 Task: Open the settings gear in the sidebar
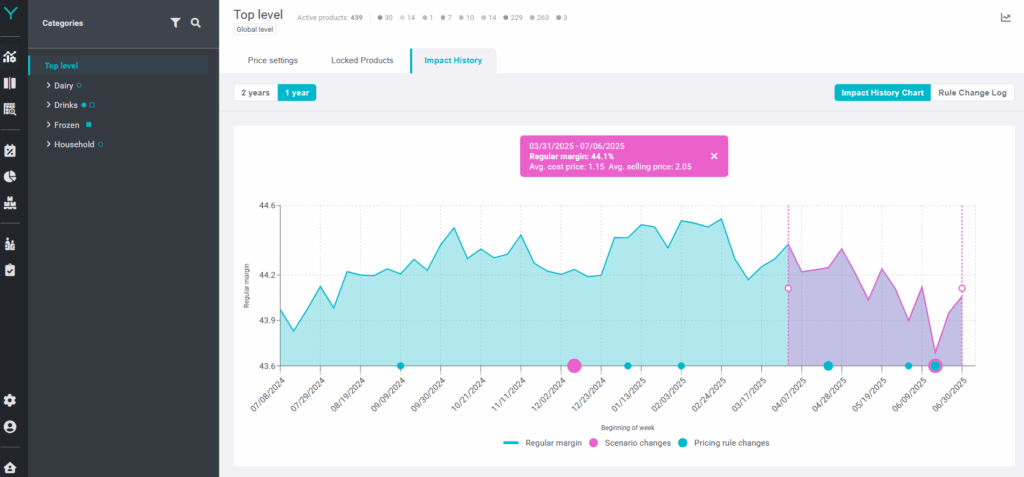click(x=10, y=400)
